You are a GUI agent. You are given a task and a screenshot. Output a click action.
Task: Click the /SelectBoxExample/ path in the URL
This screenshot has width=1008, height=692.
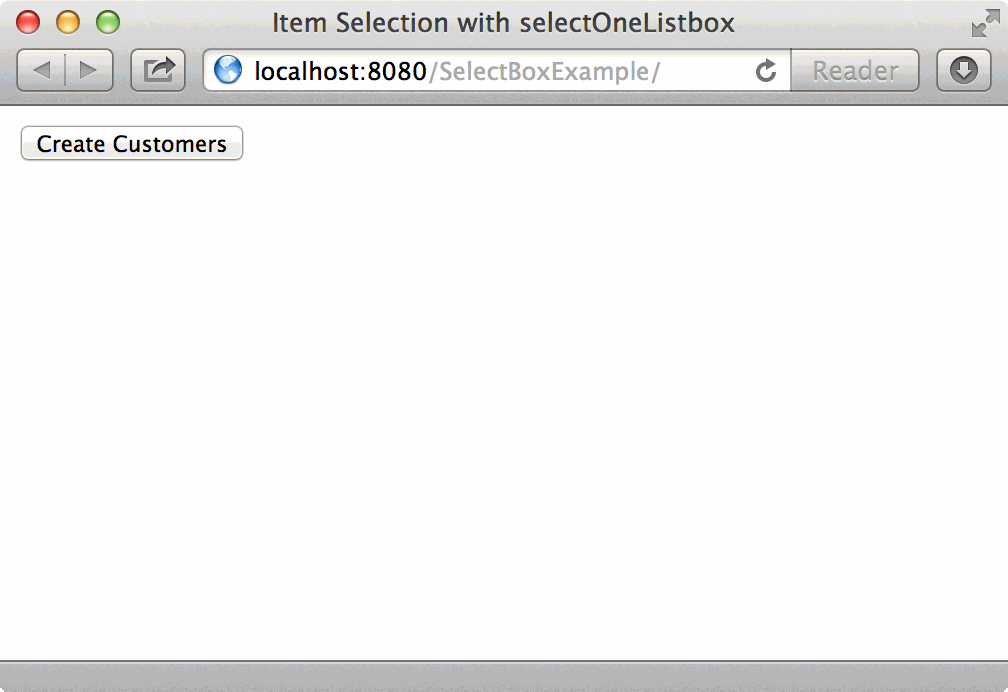[x=544, y=71]
